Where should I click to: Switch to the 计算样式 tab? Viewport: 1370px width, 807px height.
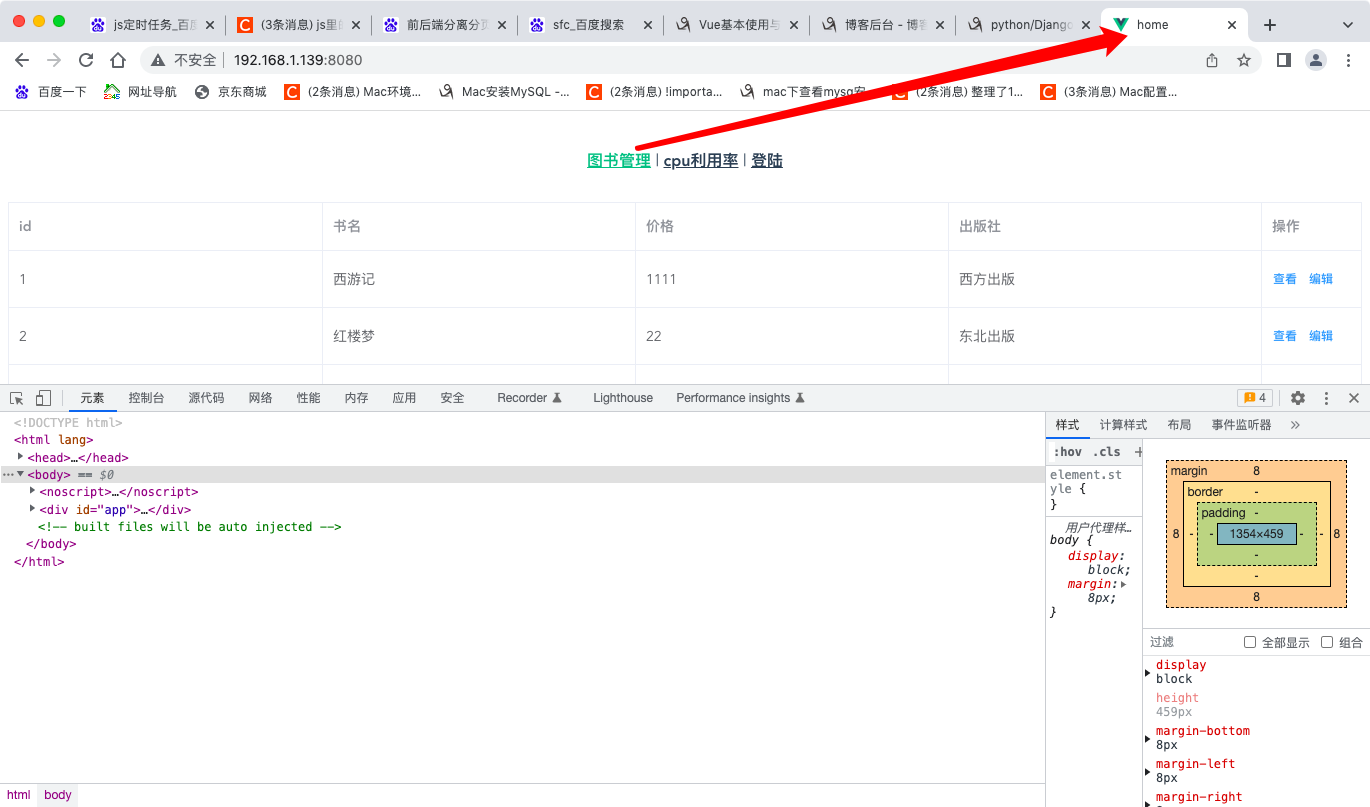pos(1123,425)
